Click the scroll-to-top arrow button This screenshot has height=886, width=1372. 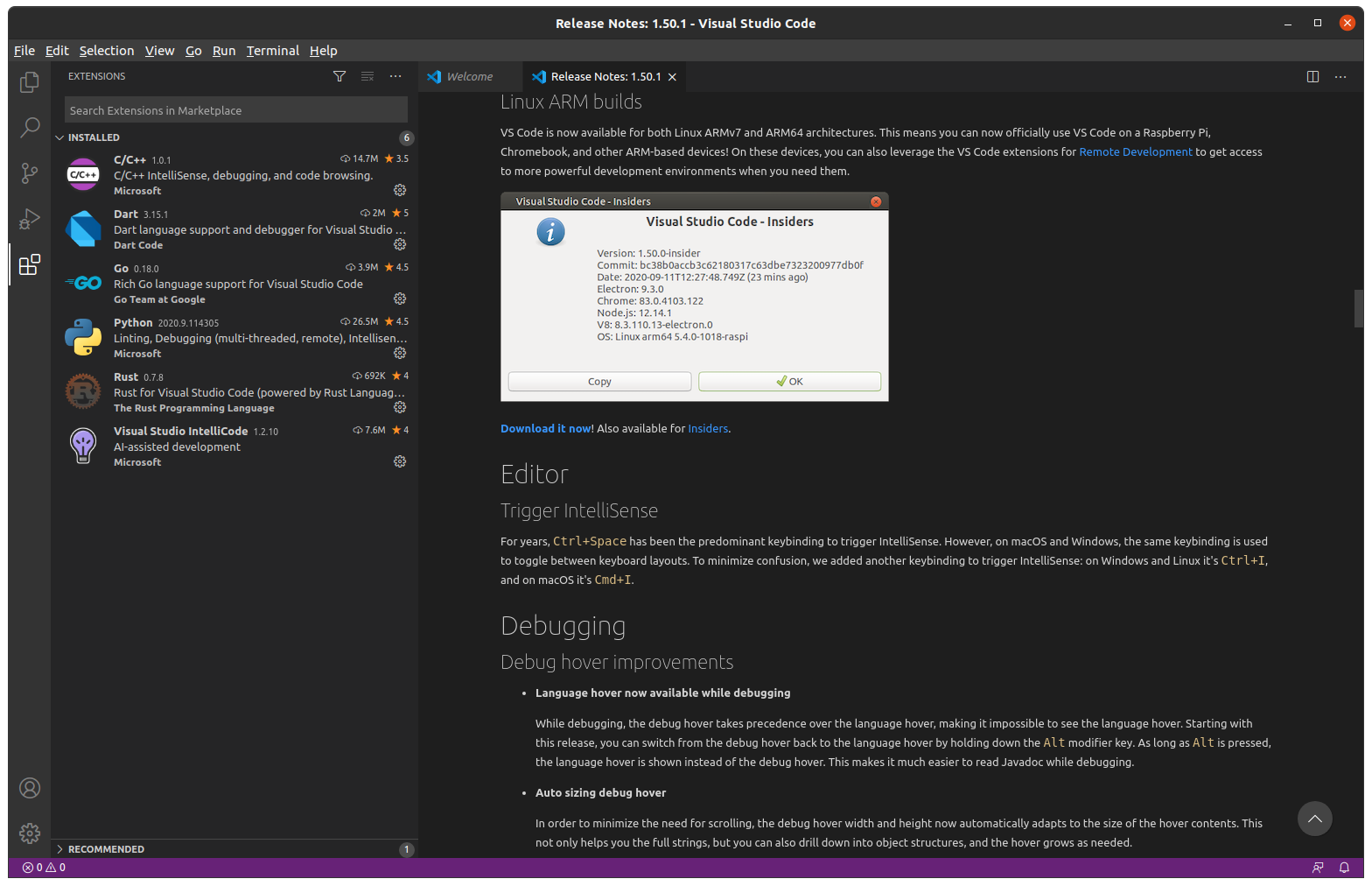coord(1315,819)
